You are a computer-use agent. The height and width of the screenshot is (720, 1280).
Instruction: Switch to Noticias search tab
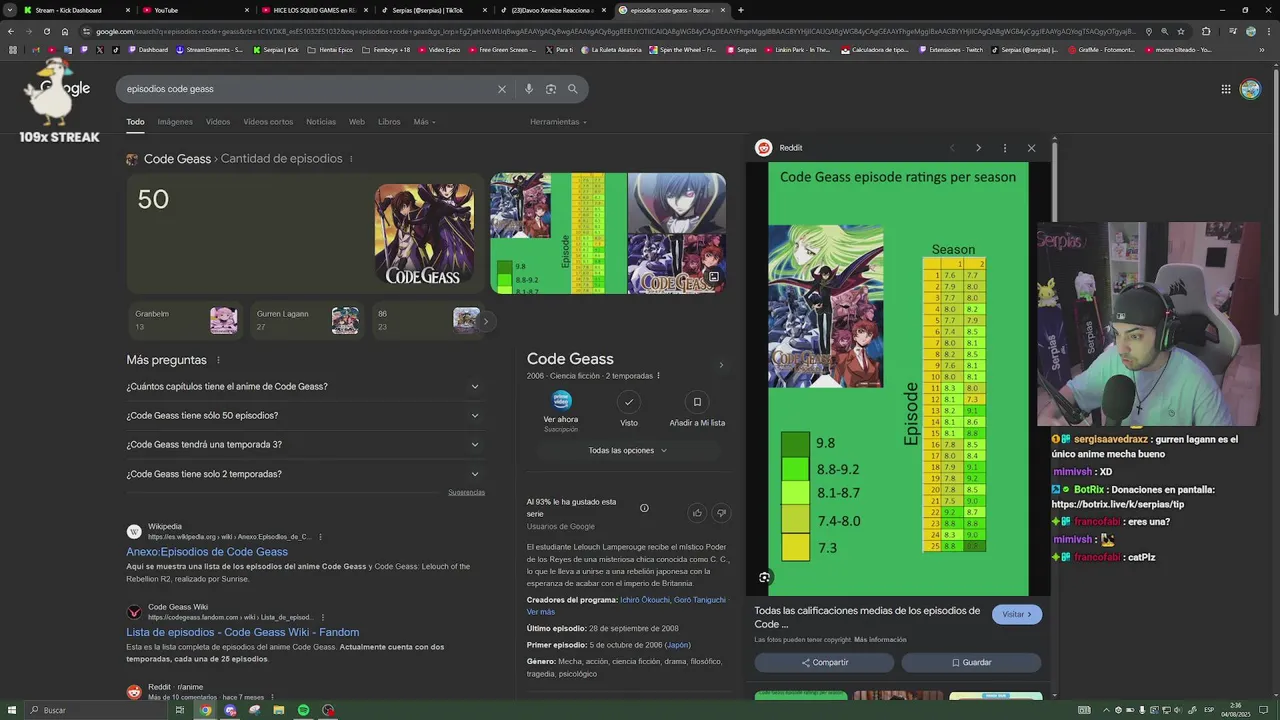pyautogui.click(x=321, y=122)
